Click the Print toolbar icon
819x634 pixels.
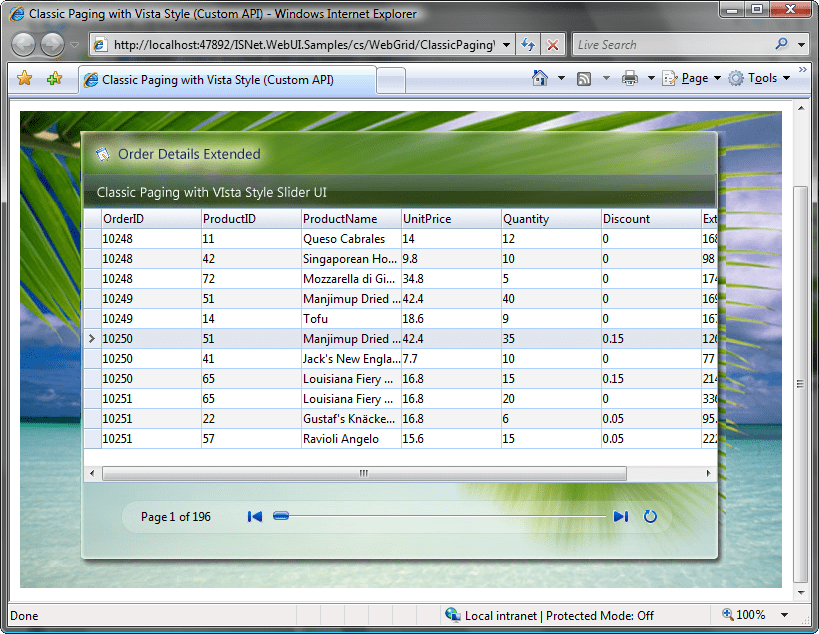pos(630,78)
